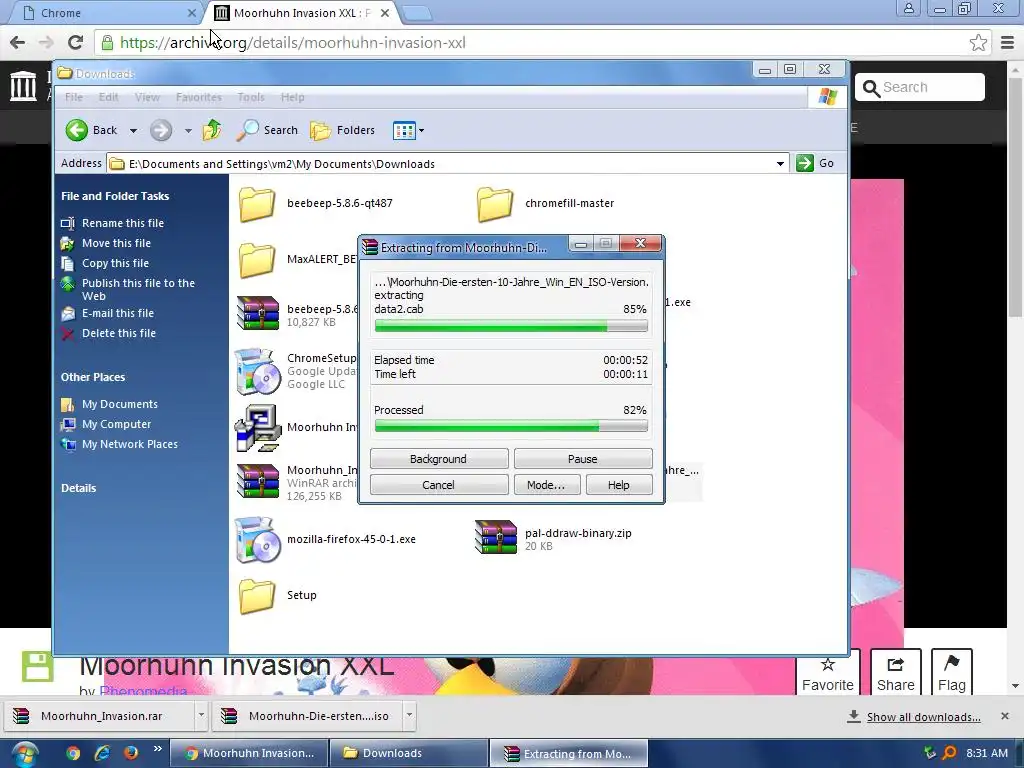Click data2.cab file progress bar
Screen dimensions: 1024x768
(x=511, y=326)
